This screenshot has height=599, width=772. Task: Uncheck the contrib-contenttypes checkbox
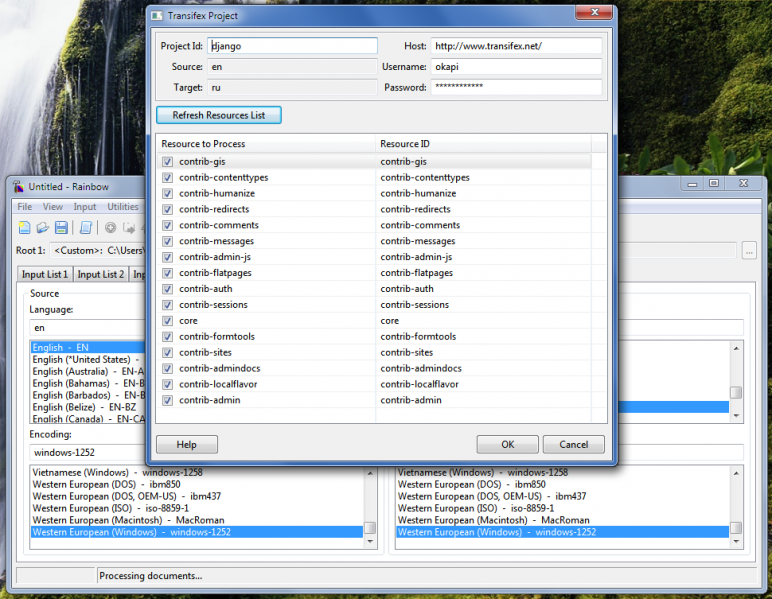[x=167, y=178]
